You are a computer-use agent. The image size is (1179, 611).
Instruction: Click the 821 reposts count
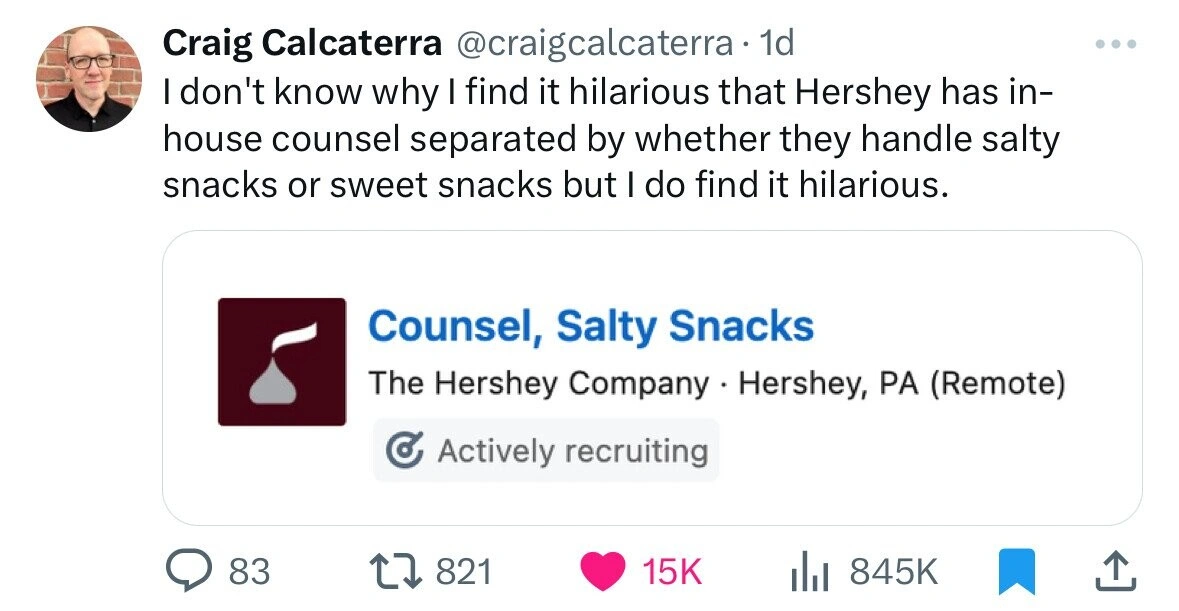coord(465,571)
